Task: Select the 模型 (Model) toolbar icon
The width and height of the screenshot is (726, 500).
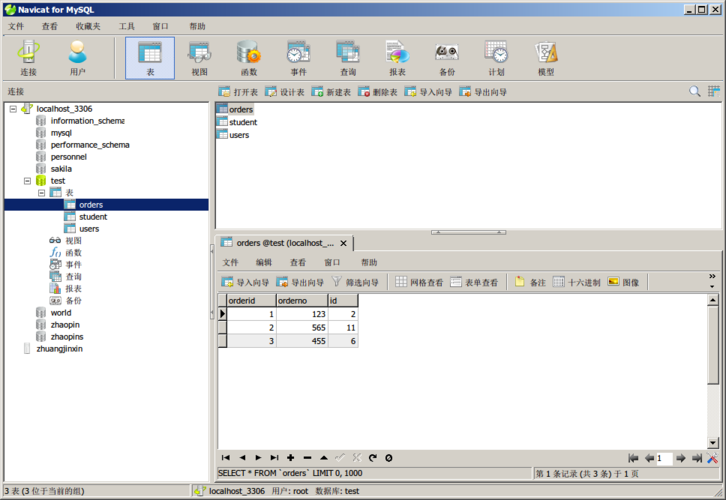Action: [x=546, y=58]
